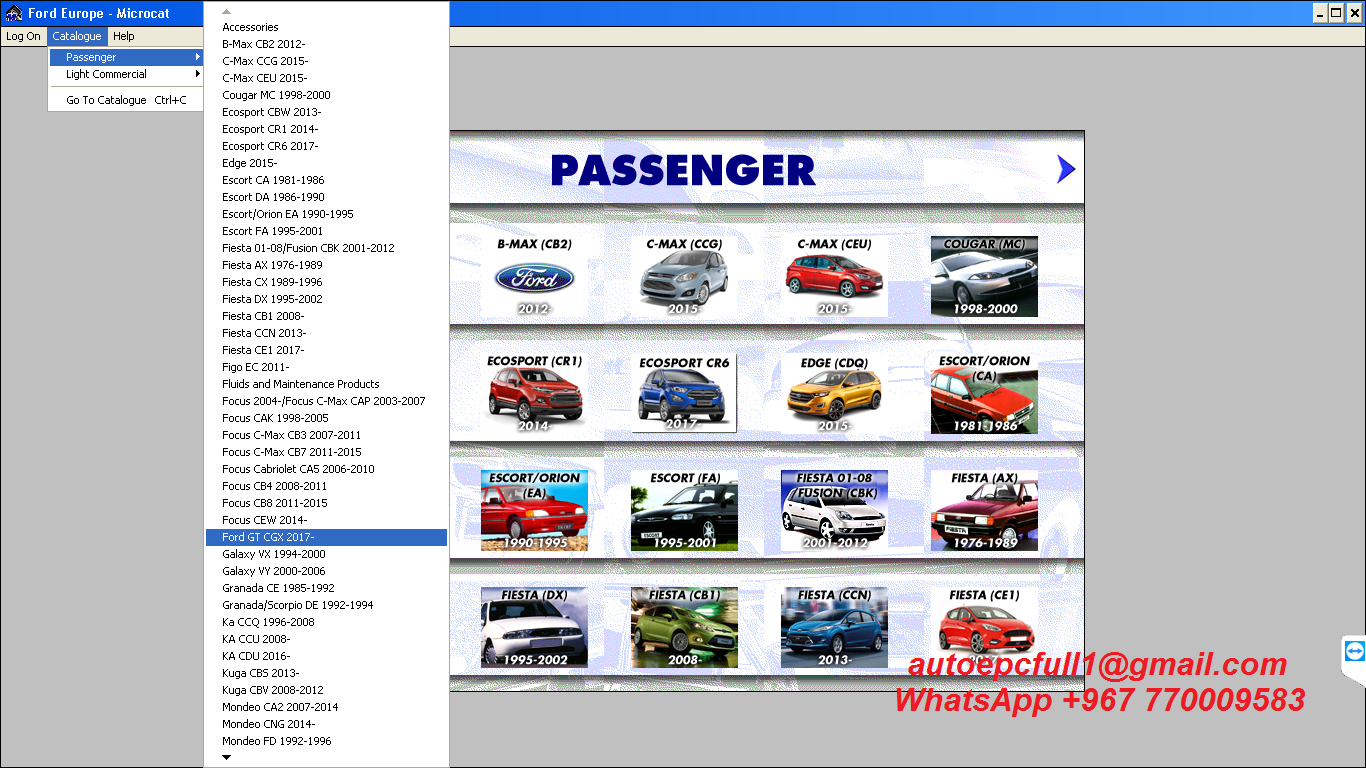The image size is (1366, 768).
Task: Select Fiesta AX 1976-1989 in list
Action: click(x=326, y=265)
